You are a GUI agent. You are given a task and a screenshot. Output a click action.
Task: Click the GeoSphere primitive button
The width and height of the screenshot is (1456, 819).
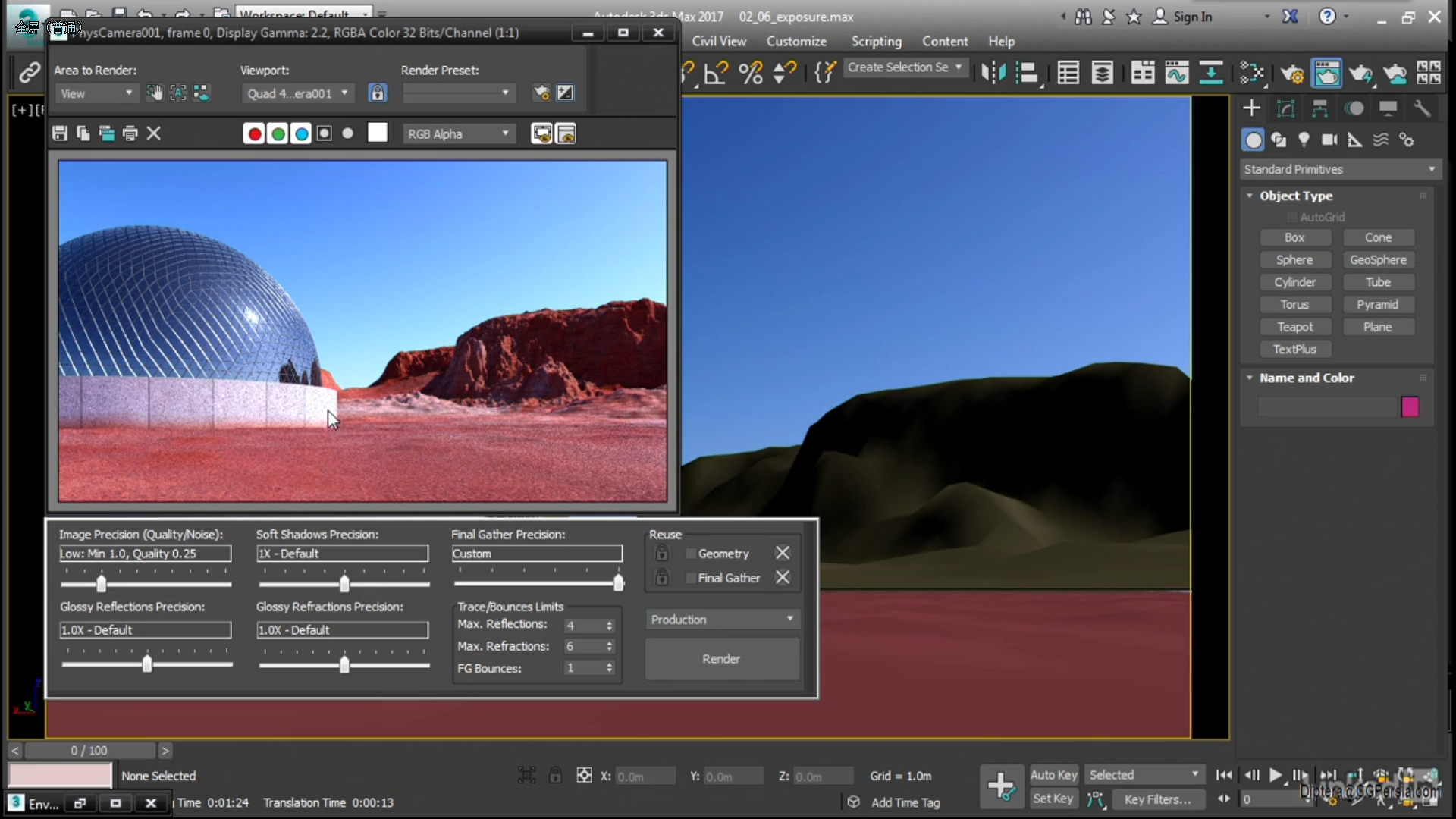click(x=1378, y=260)
